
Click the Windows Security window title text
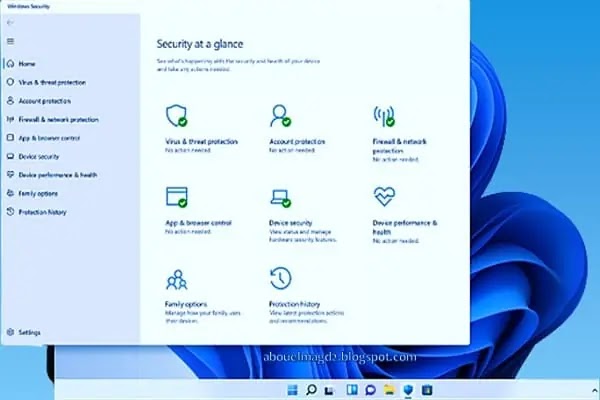pos(28,7)
